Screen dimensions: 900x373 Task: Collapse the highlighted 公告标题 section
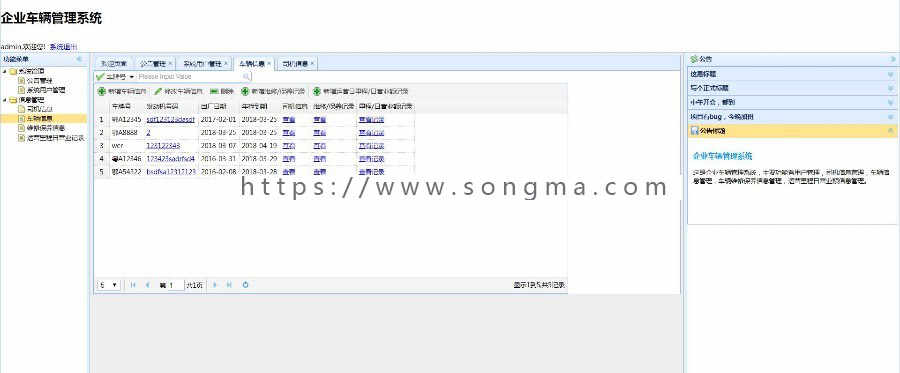pyautogui.click(x=891, y=131)
